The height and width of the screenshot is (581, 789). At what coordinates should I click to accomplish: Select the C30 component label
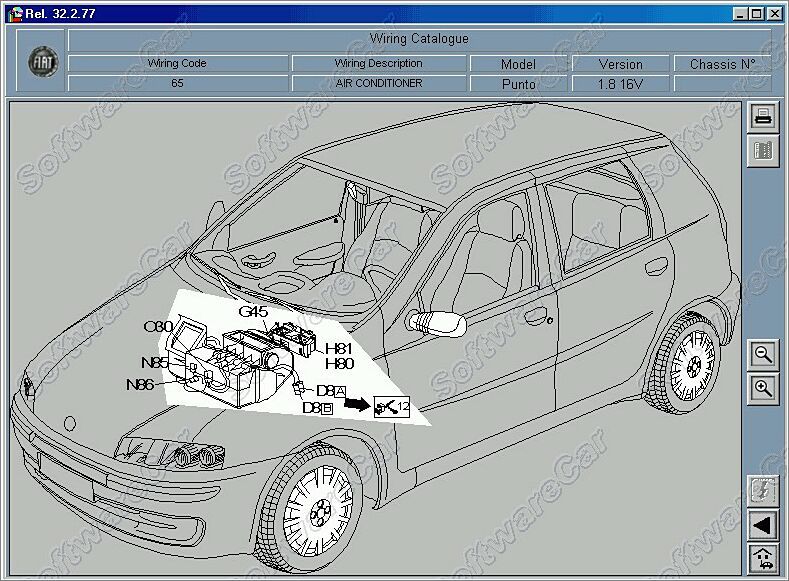point(157,327)
